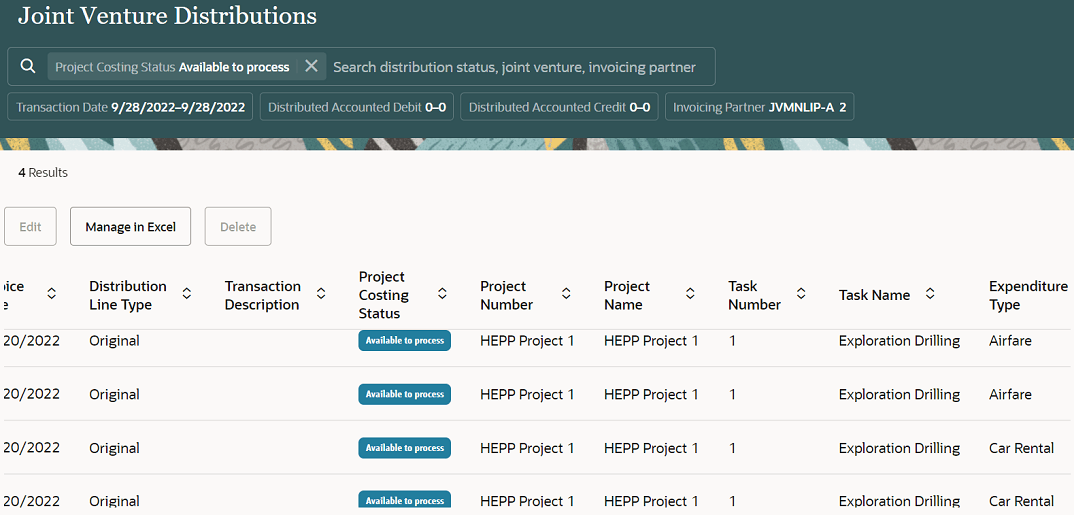1074x515 pixels.
Task: Remove the Project Costing Status filter chip
Action: pyautogui.click(x=311, y=66)
